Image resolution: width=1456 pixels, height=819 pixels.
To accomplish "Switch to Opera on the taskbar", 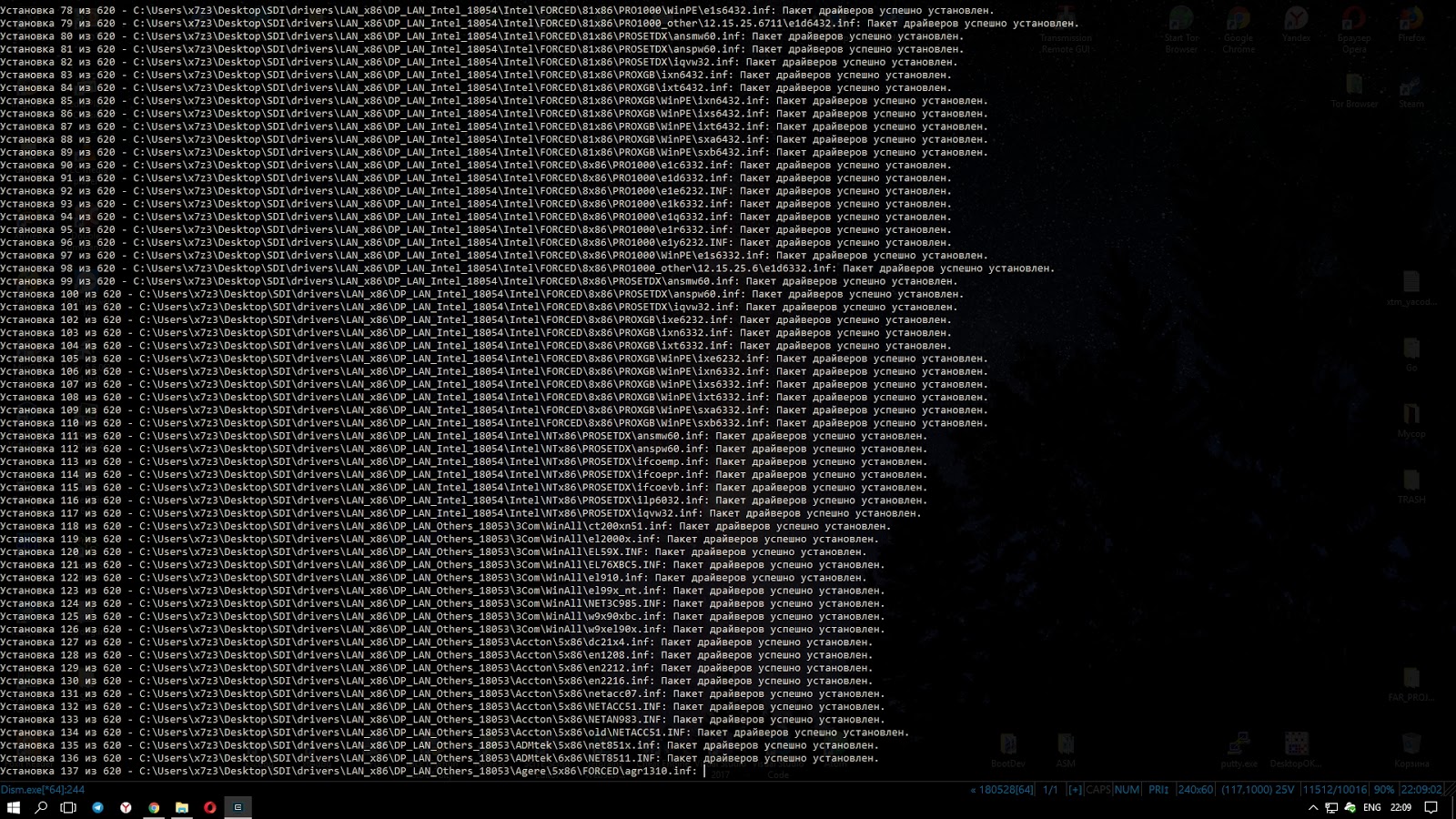I will click(210, 807).
